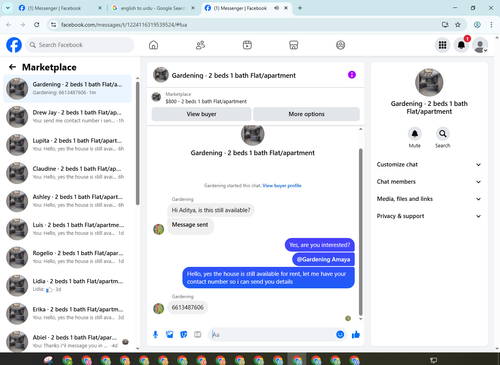The image size is (500, 365).
Task: Open the system tray display icon on taskbar
Action: click(x=433, y=360)
